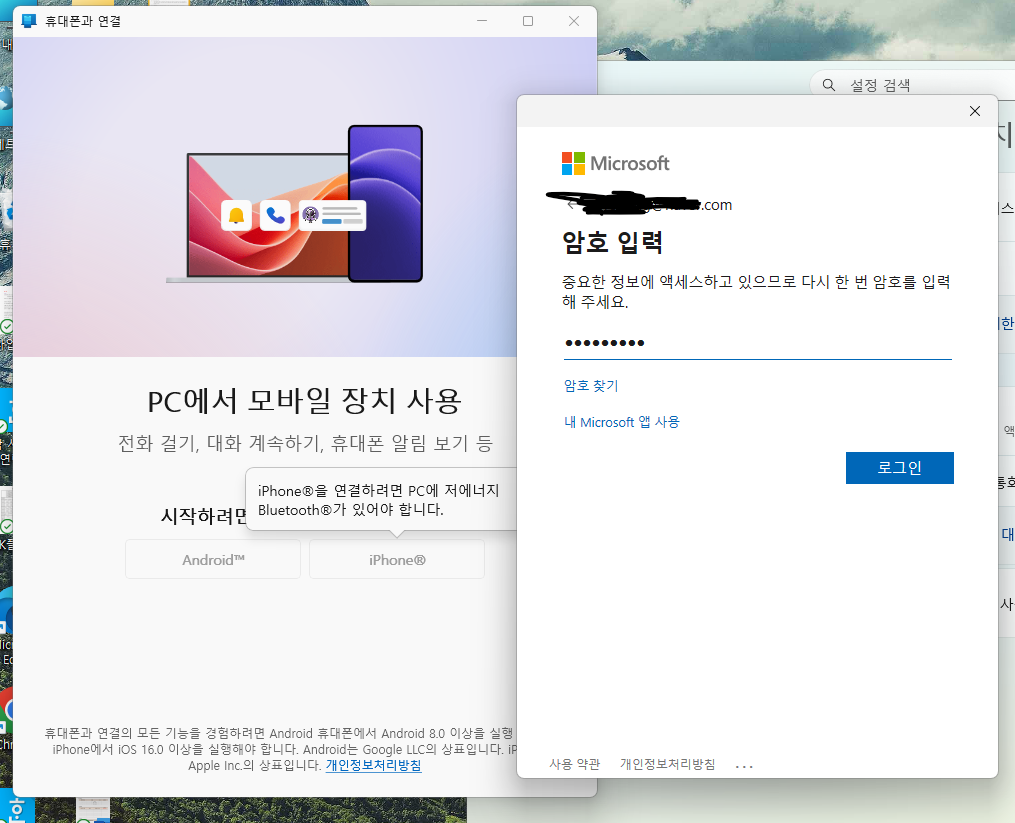1015x823 pixels.
Task: Click the password input field
Action: tap(757, 343)
